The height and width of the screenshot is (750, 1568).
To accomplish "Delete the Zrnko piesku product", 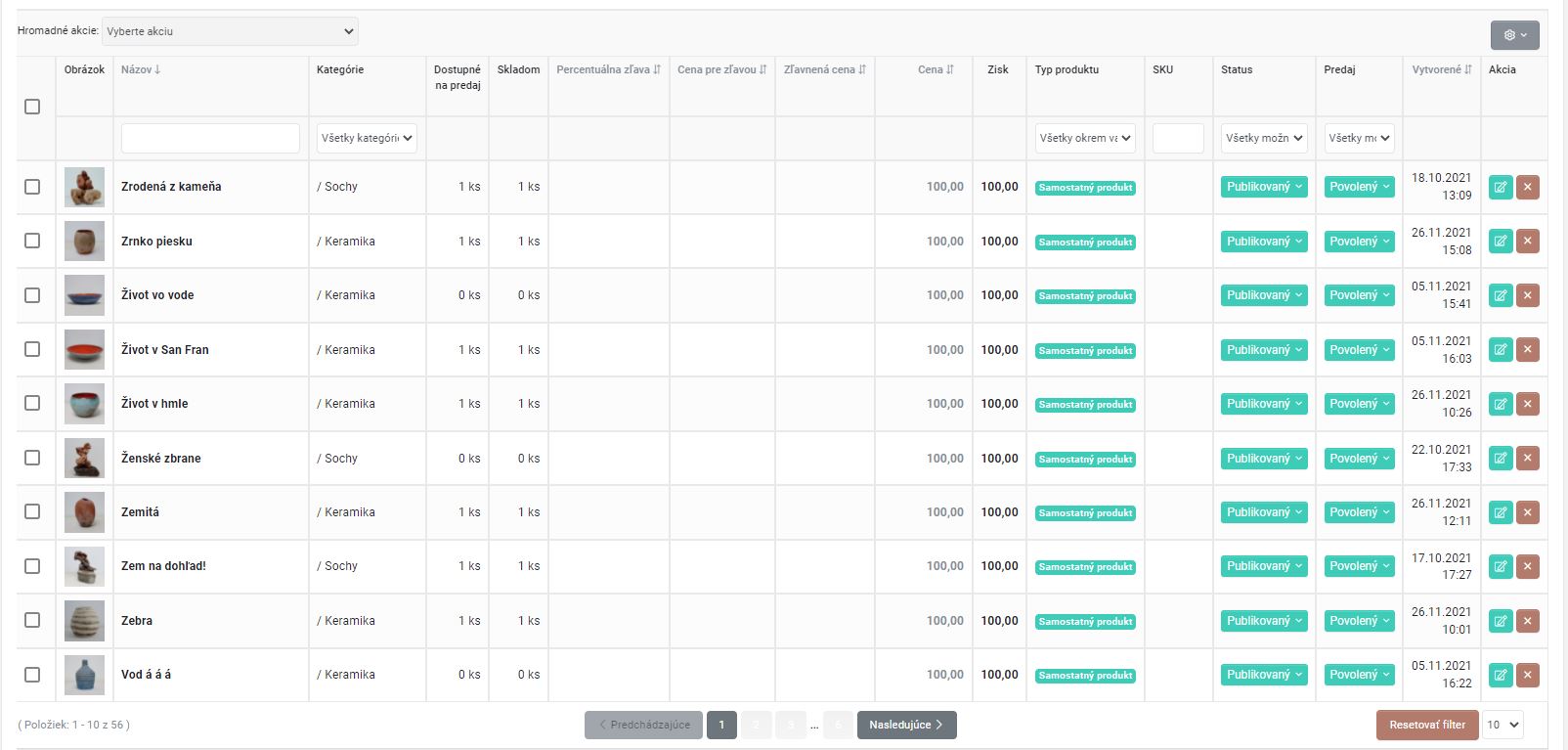I will 1527,242.
